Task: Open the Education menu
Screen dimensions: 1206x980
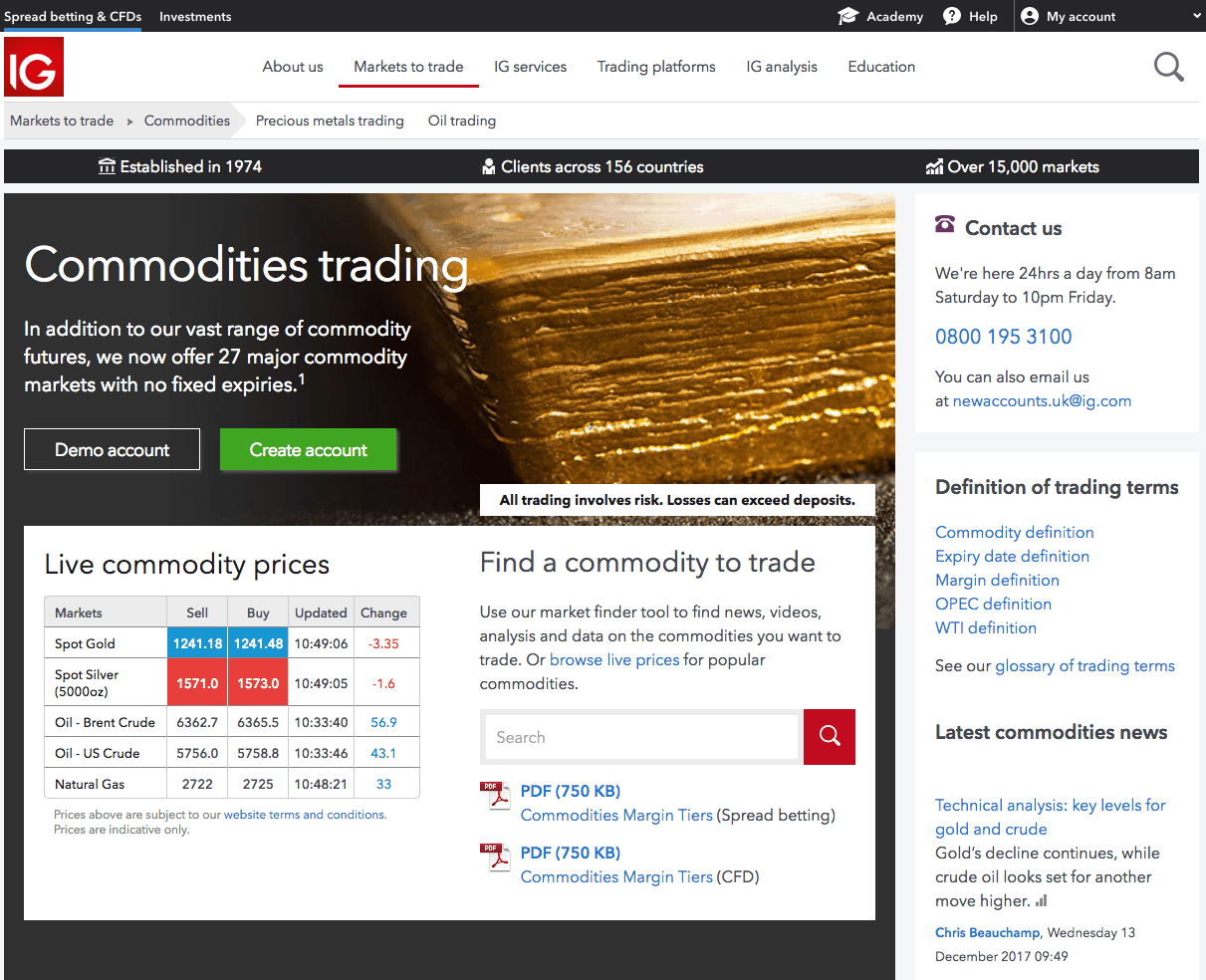Action: (881, 67)
